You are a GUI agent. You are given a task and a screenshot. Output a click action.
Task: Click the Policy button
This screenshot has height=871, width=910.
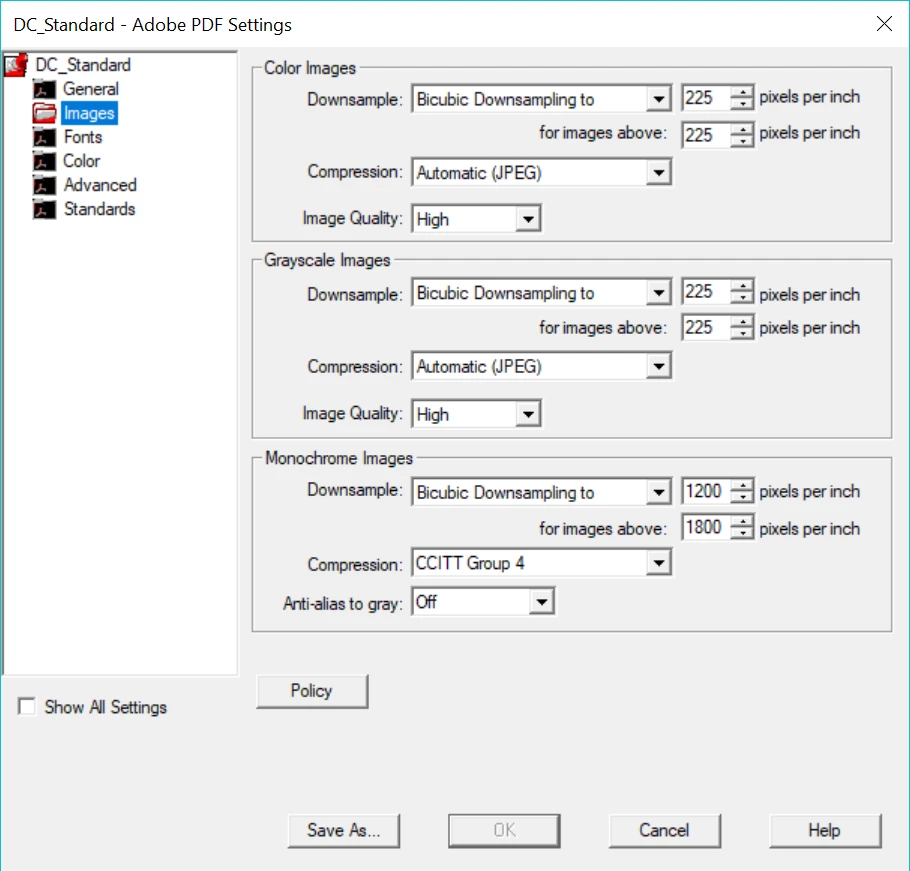[312, 691]
